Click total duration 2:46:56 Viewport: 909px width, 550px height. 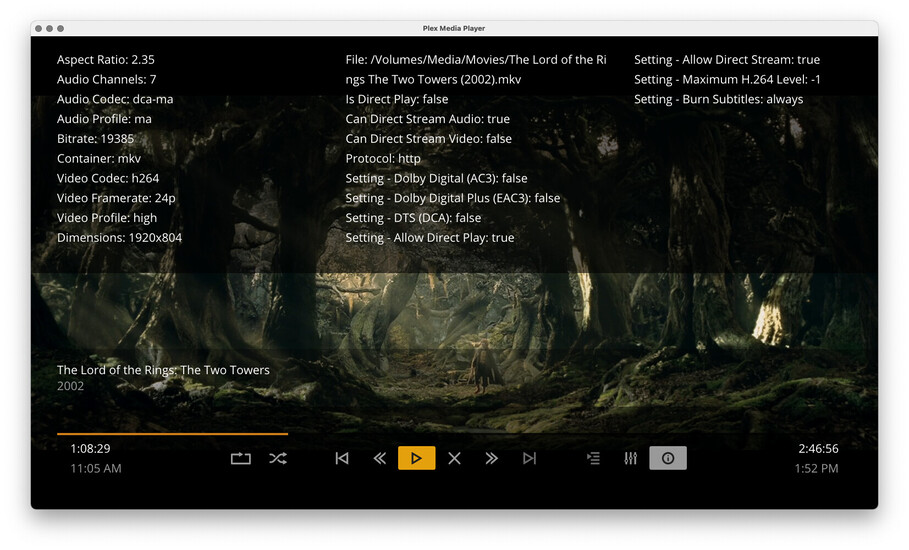tap(818, 449)
